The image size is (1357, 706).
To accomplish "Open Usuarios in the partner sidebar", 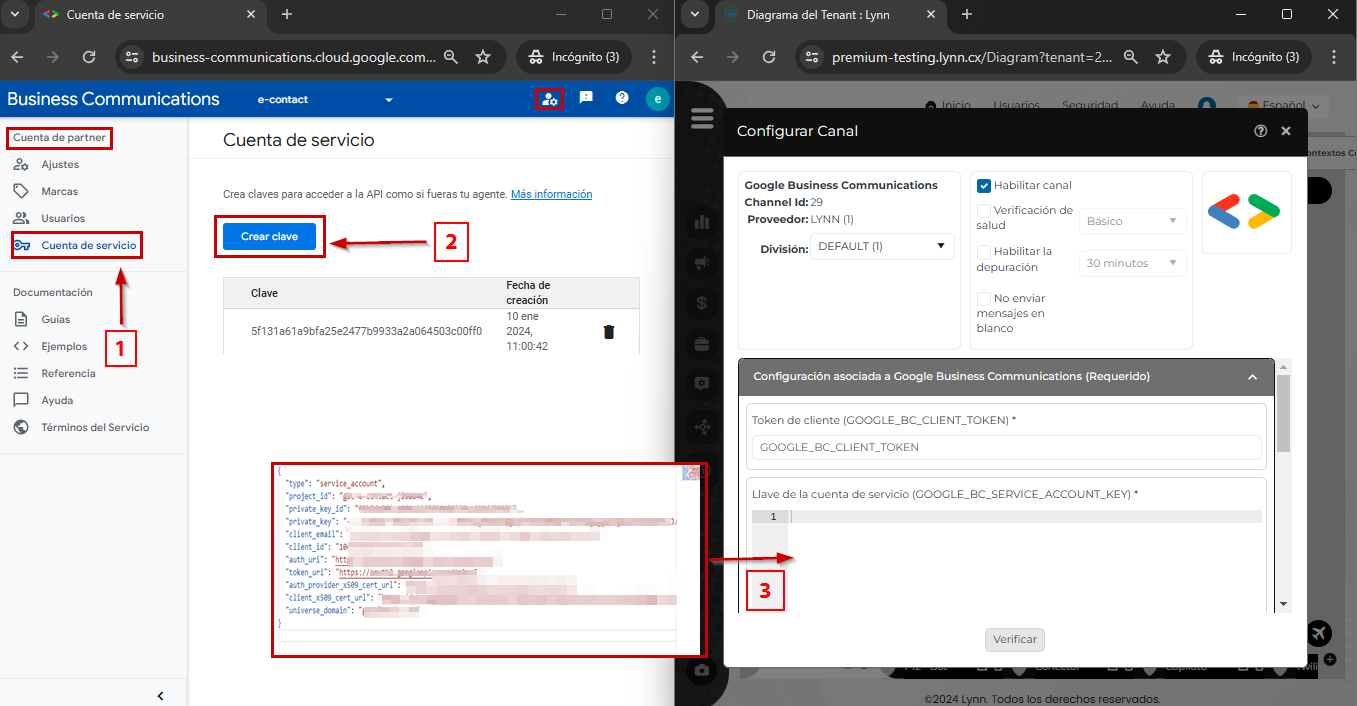I will [63, 218].
